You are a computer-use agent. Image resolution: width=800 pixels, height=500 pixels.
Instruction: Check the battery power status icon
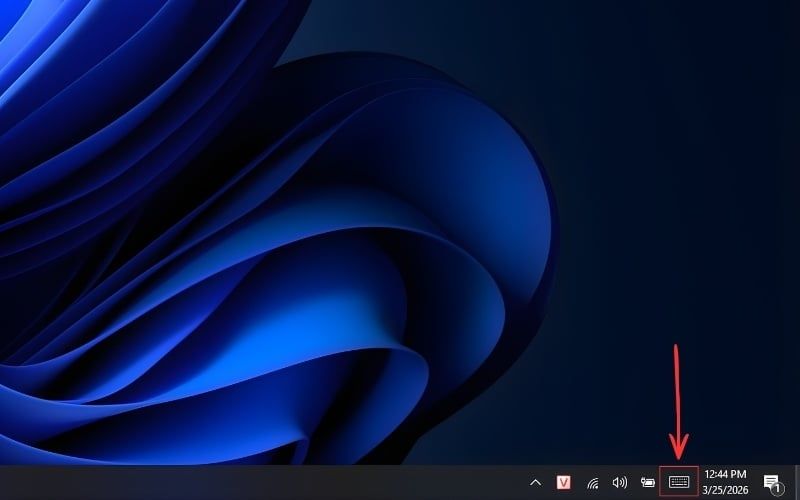[648, 482]
